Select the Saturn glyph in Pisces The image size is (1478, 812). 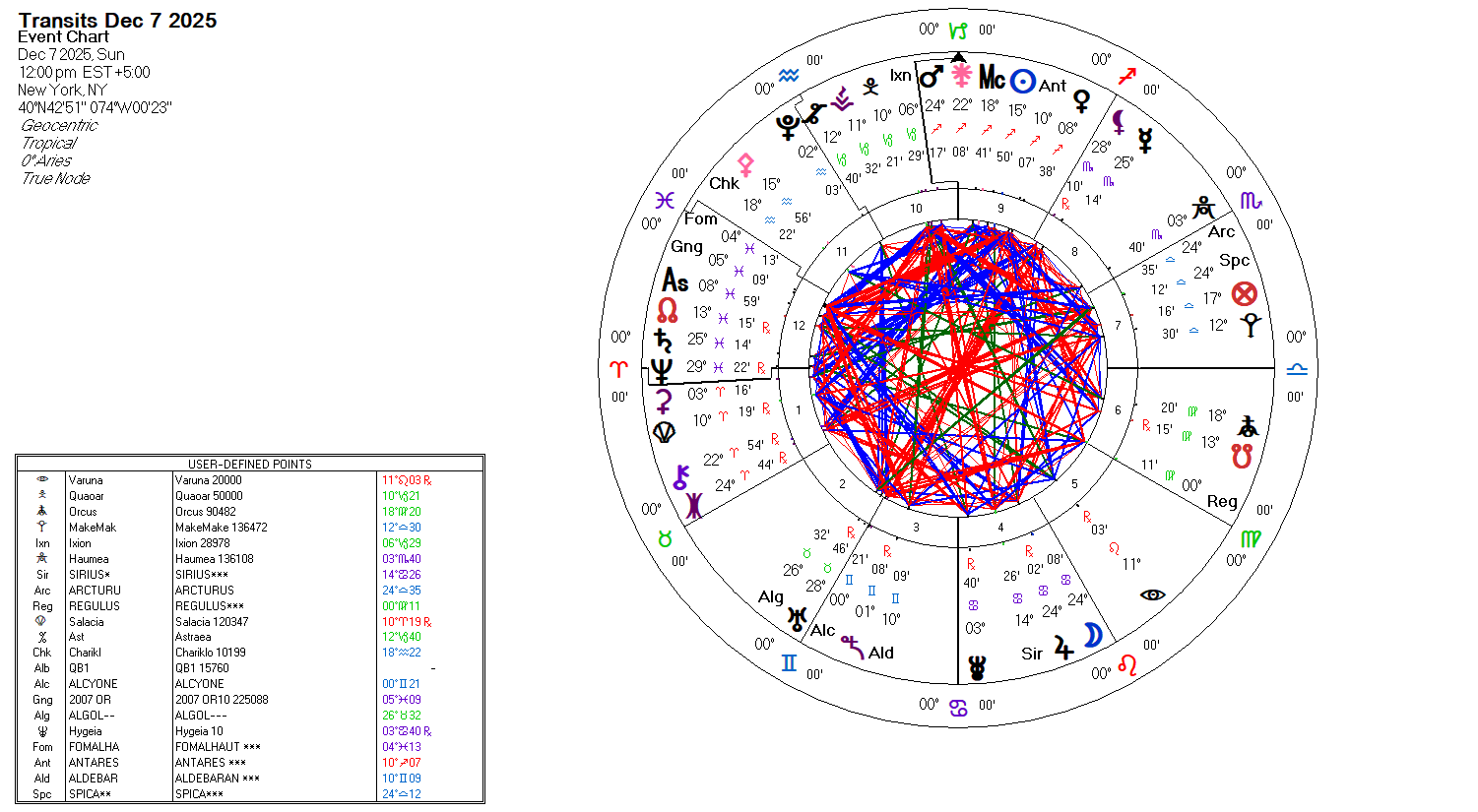pos(664,341)
